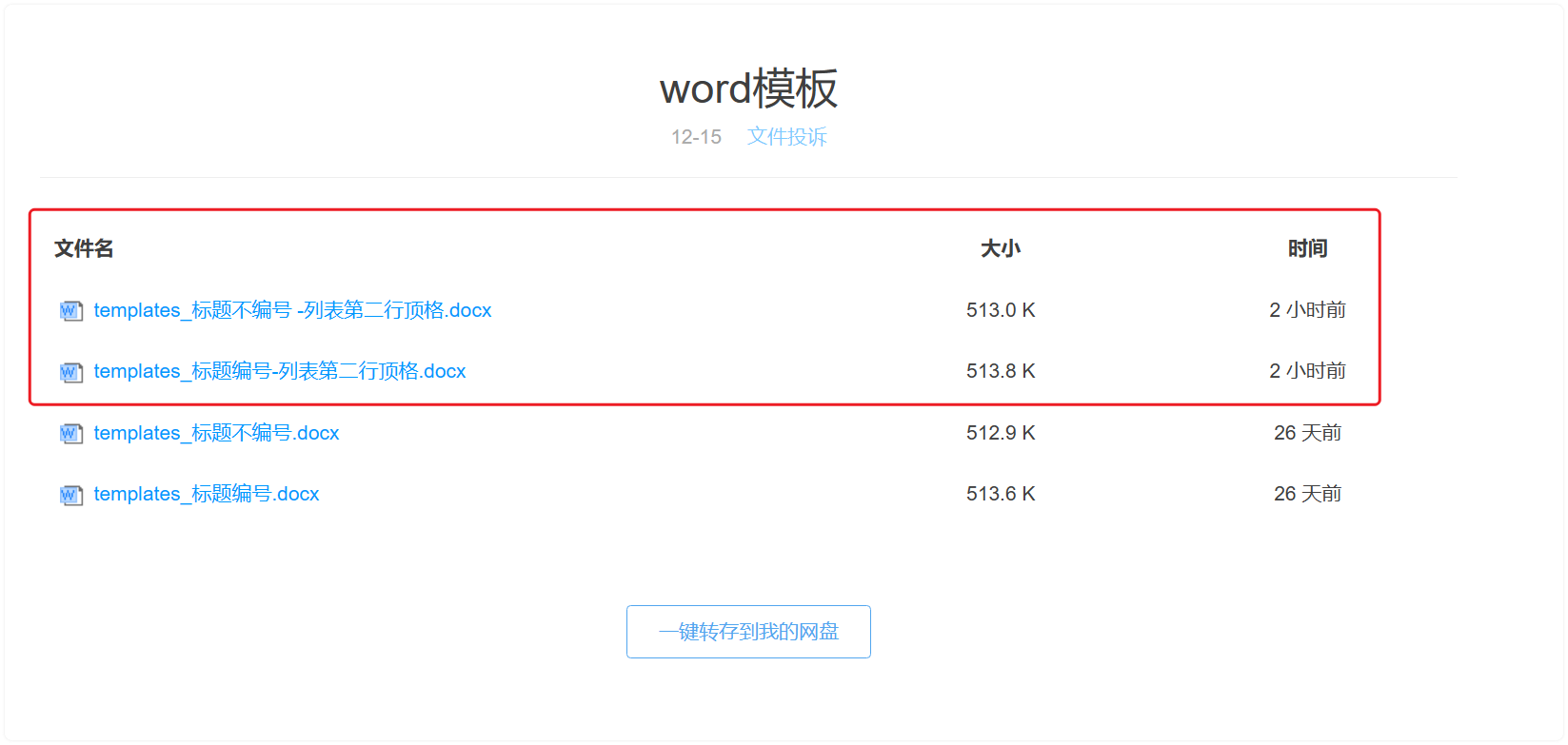Click 一键转存到我的网盘 button
The width and height of the screenshot is (1568, 745).
748,632
